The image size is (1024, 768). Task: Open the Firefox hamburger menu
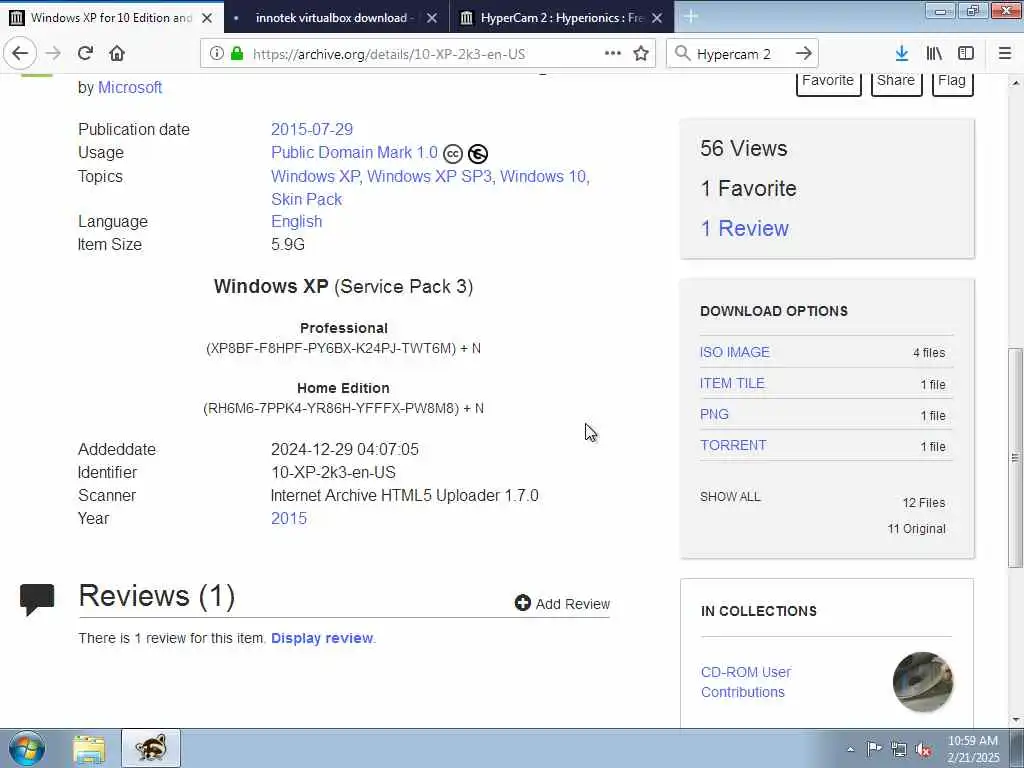pyautogui.click(x=1005, y=54)
